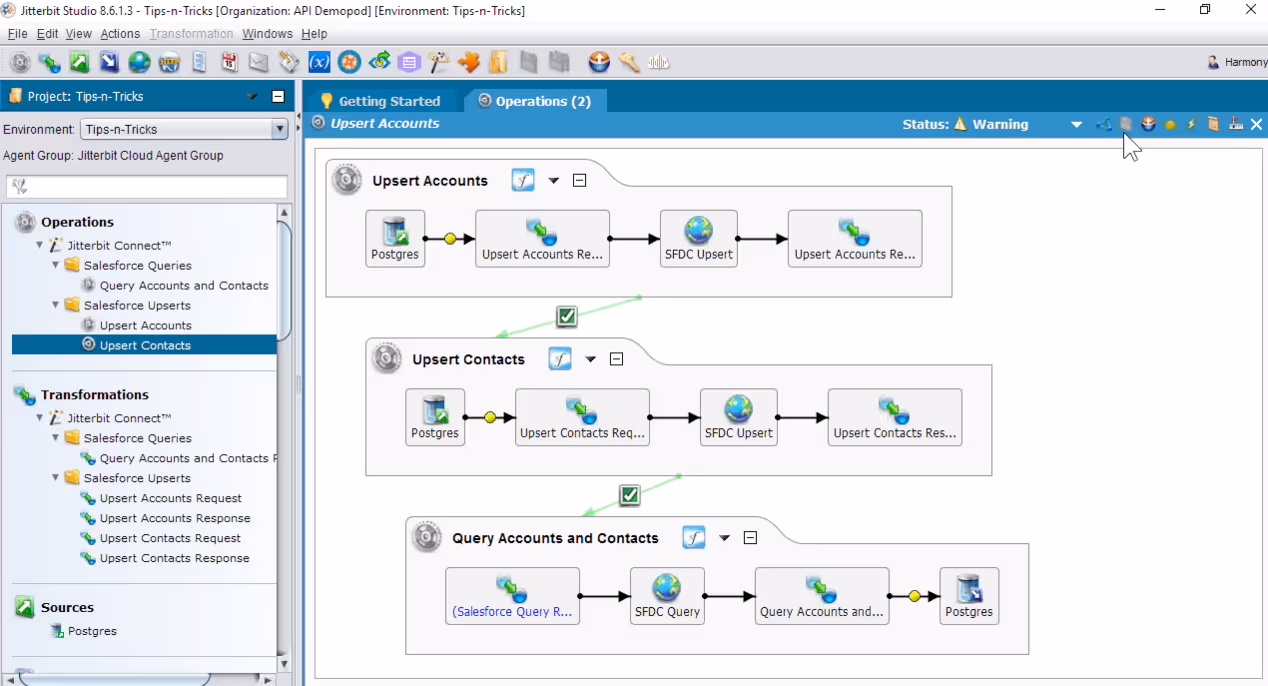1268x686 pixels.
Task: Click the blue graph icon beside the Status dropdown
Action: tap(1104, 124)
